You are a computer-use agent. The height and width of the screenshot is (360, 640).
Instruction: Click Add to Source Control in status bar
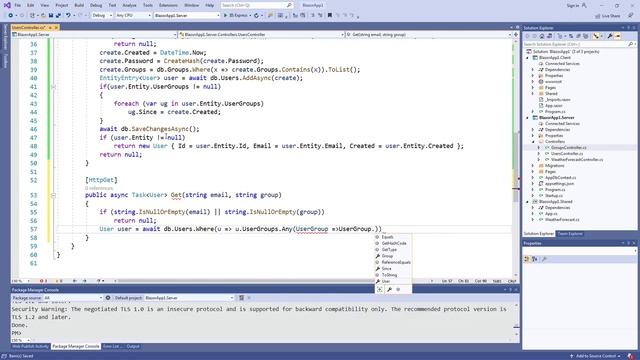(x=596, y=356)
